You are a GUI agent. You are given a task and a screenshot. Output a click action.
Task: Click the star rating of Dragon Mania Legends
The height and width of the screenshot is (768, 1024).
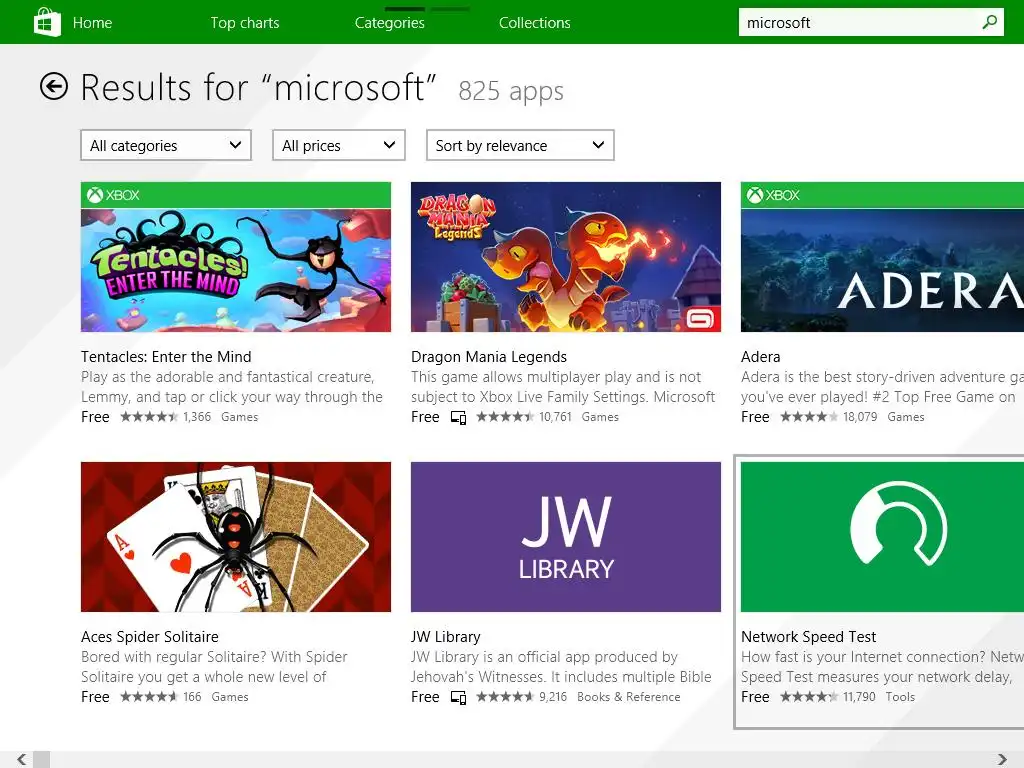tap(505, 417)
